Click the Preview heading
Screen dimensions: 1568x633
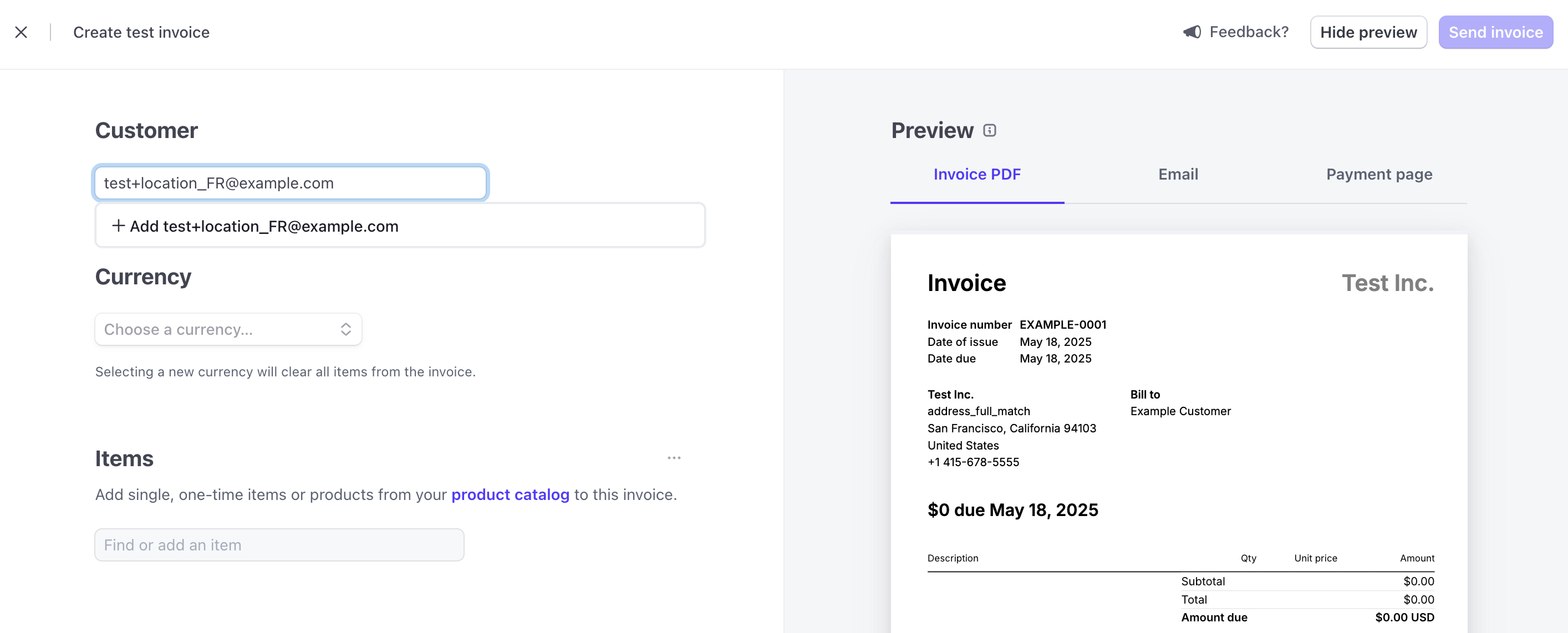(x=932, y=130)
